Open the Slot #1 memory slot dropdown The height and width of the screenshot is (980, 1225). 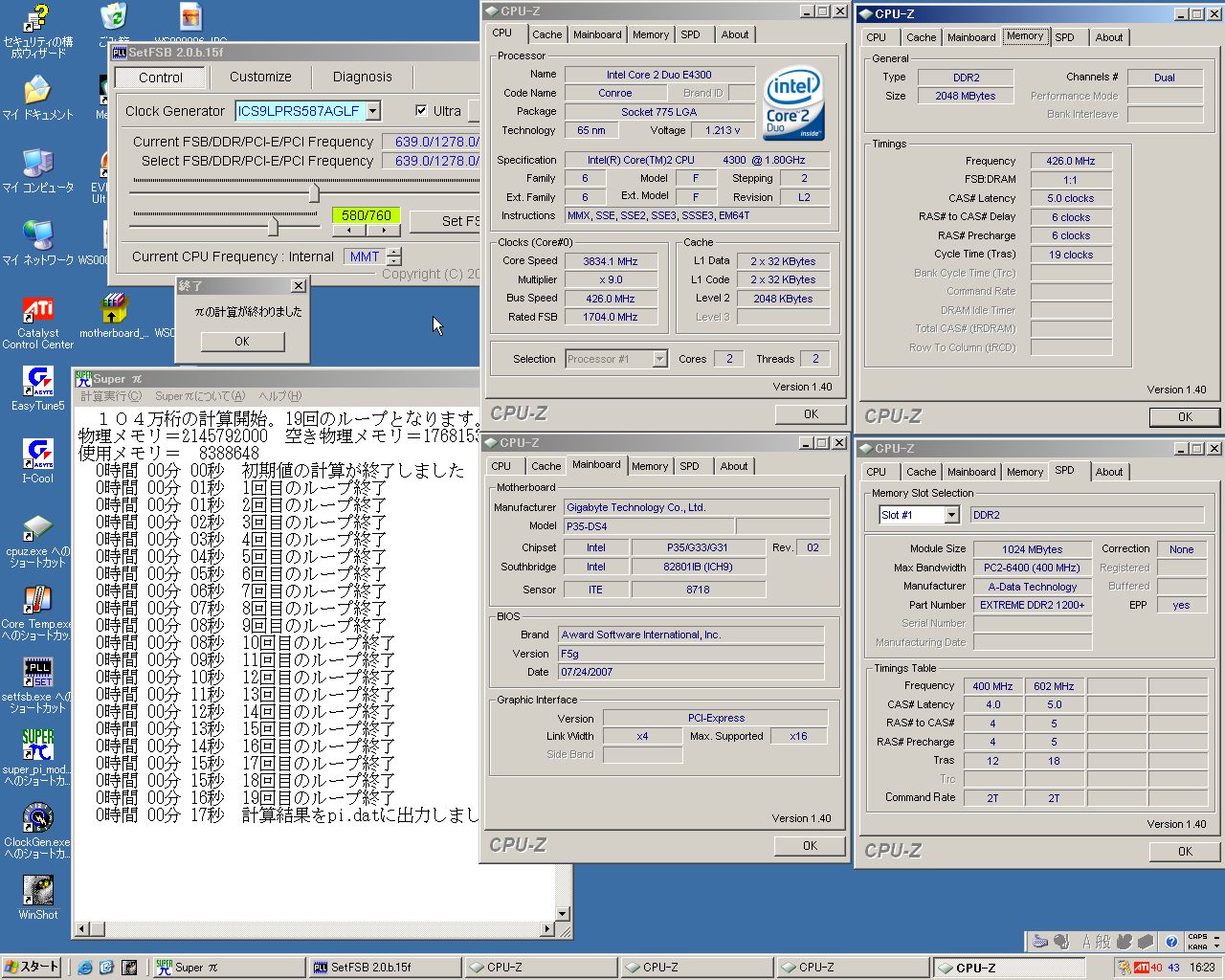[x=951, y=515]
